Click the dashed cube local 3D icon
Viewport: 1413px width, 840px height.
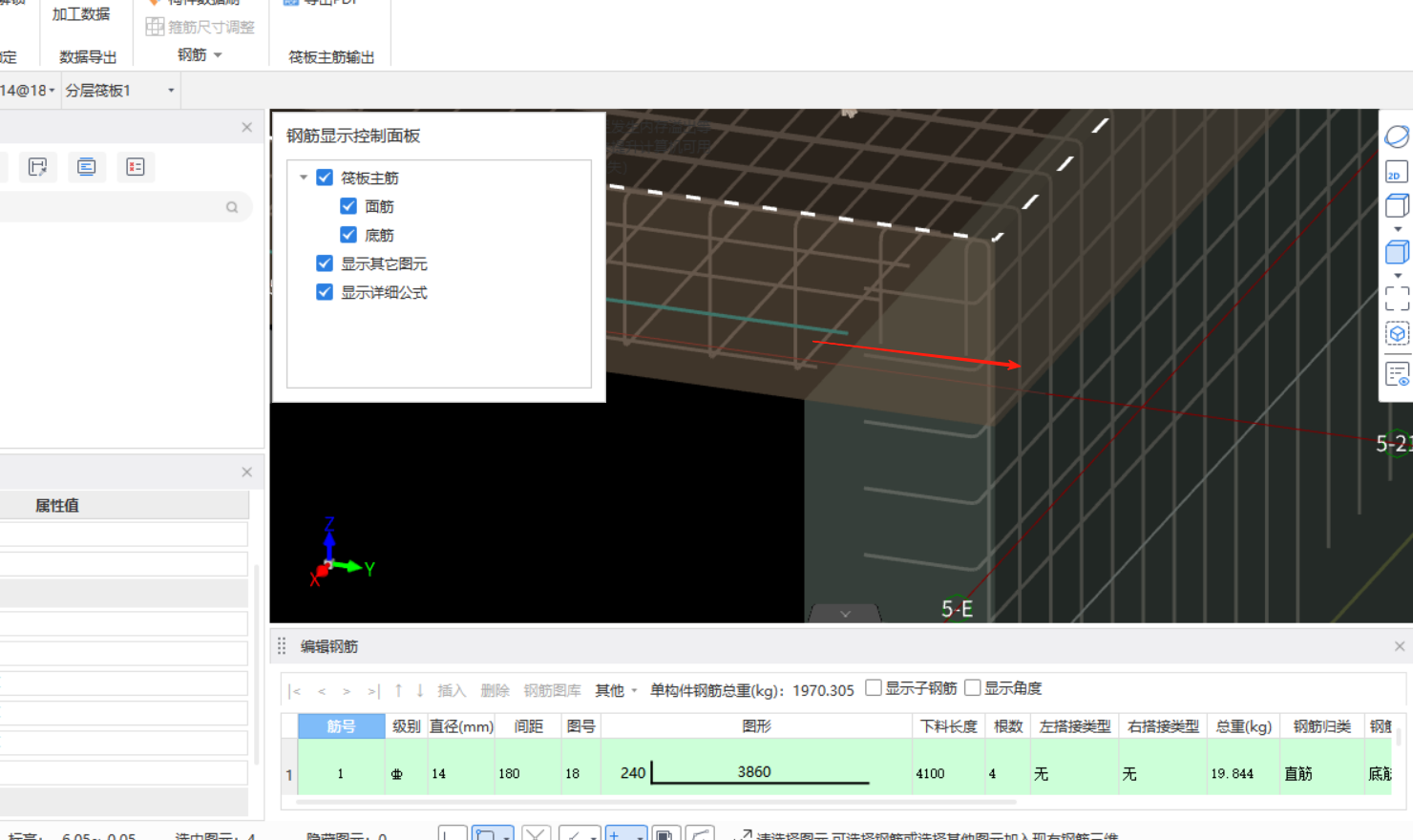tap(1397, 334)
